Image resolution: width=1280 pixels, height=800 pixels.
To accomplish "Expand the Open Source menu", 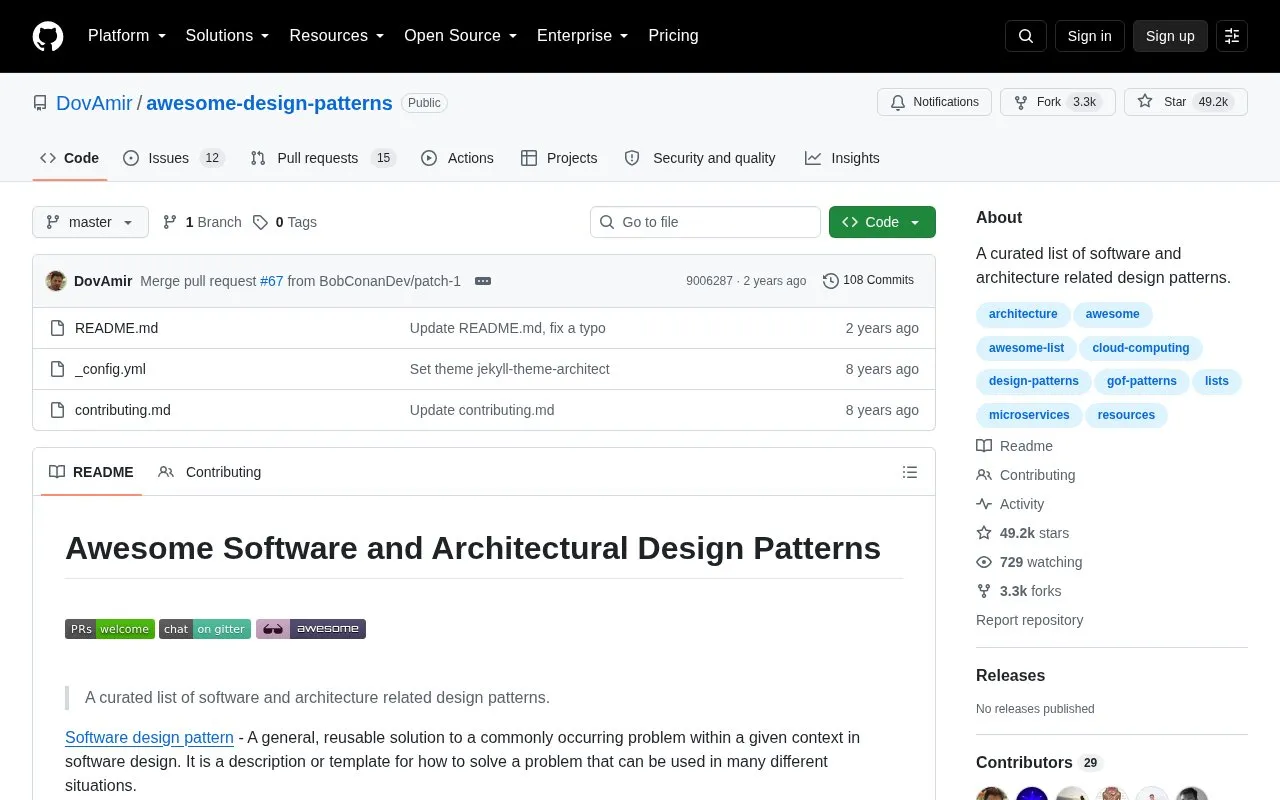I will [461, 36].
